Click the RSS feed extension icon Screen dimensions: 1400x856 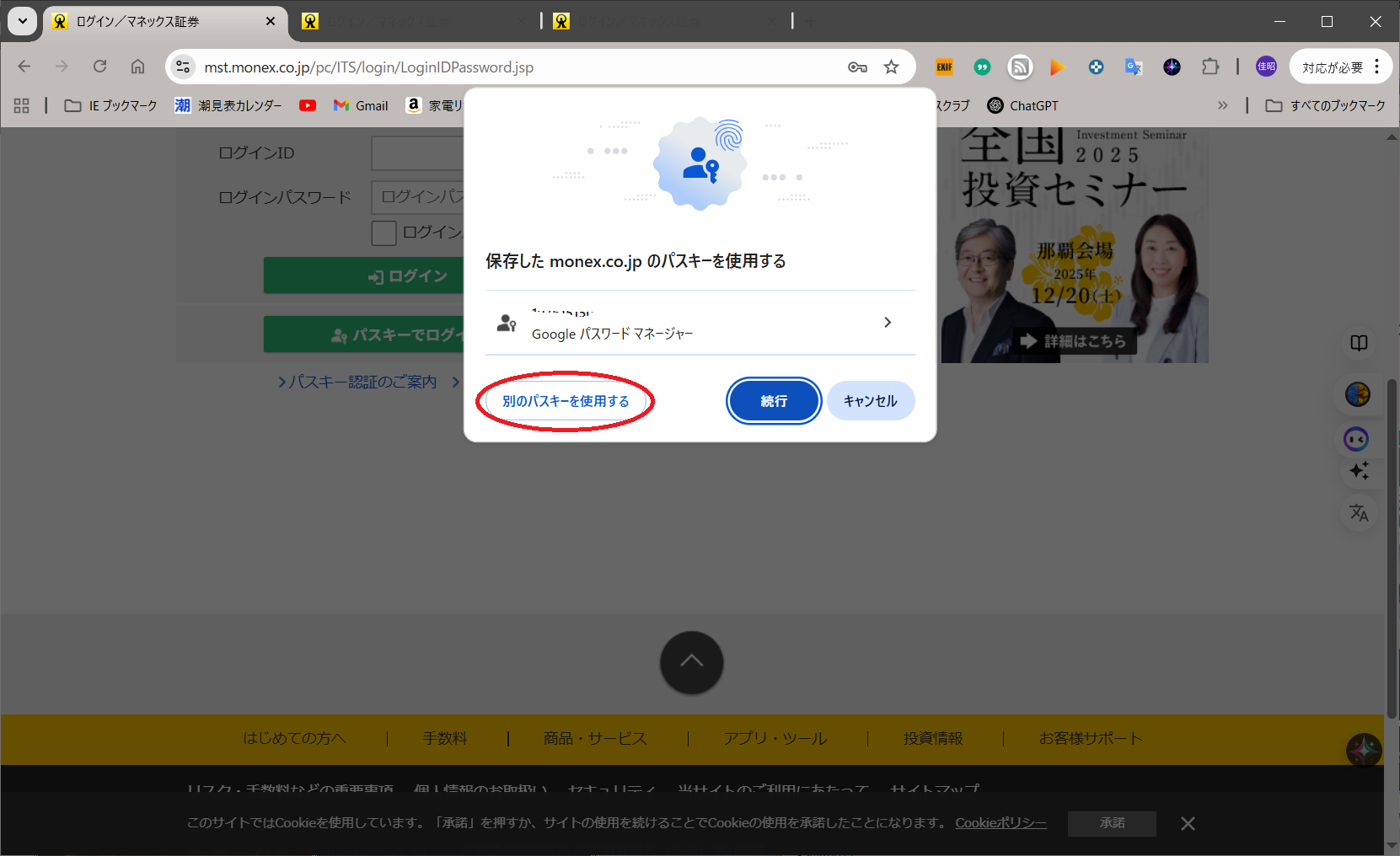click(x=1020, y=67)
